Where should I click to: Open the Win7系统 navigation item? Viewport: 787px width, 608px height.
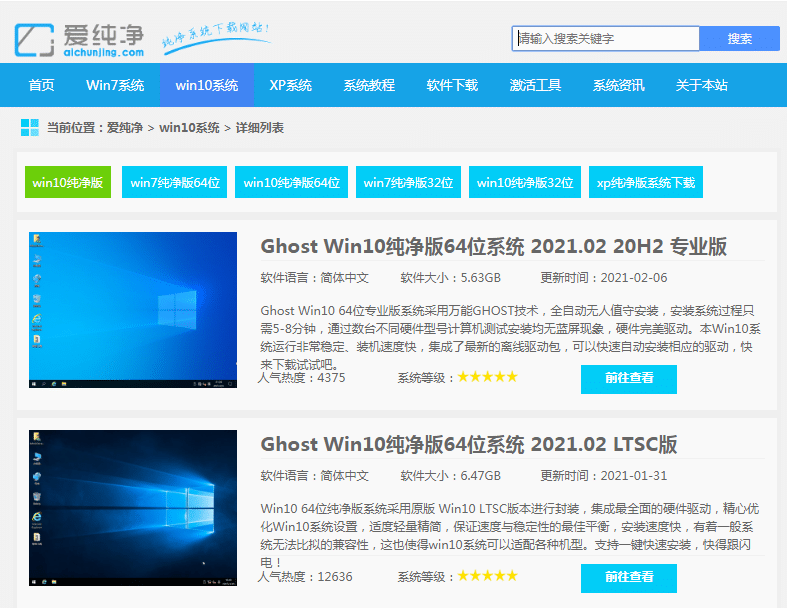coord(115,85)
